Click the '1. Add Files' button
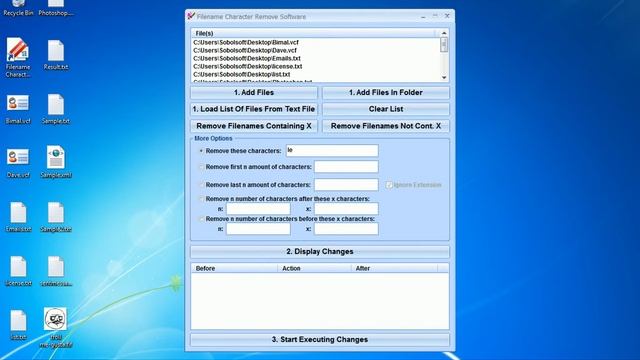This screenshot has width=640, height=360. [x=254, y=93]
